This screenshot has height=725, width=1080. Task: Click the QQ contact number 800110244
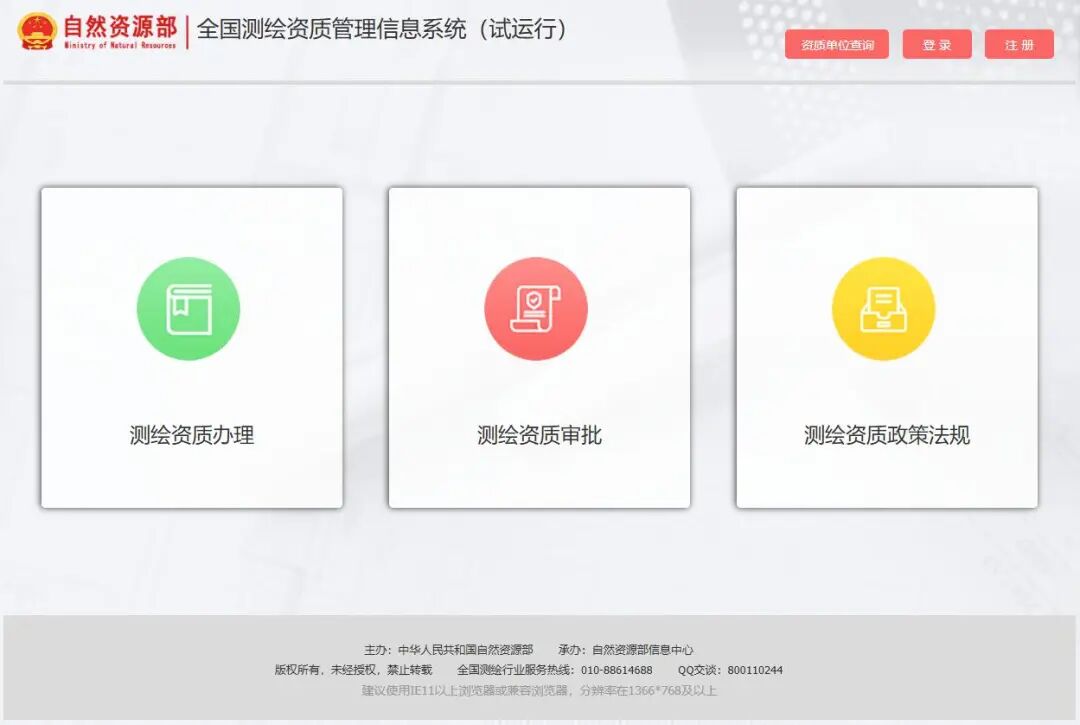755,670
